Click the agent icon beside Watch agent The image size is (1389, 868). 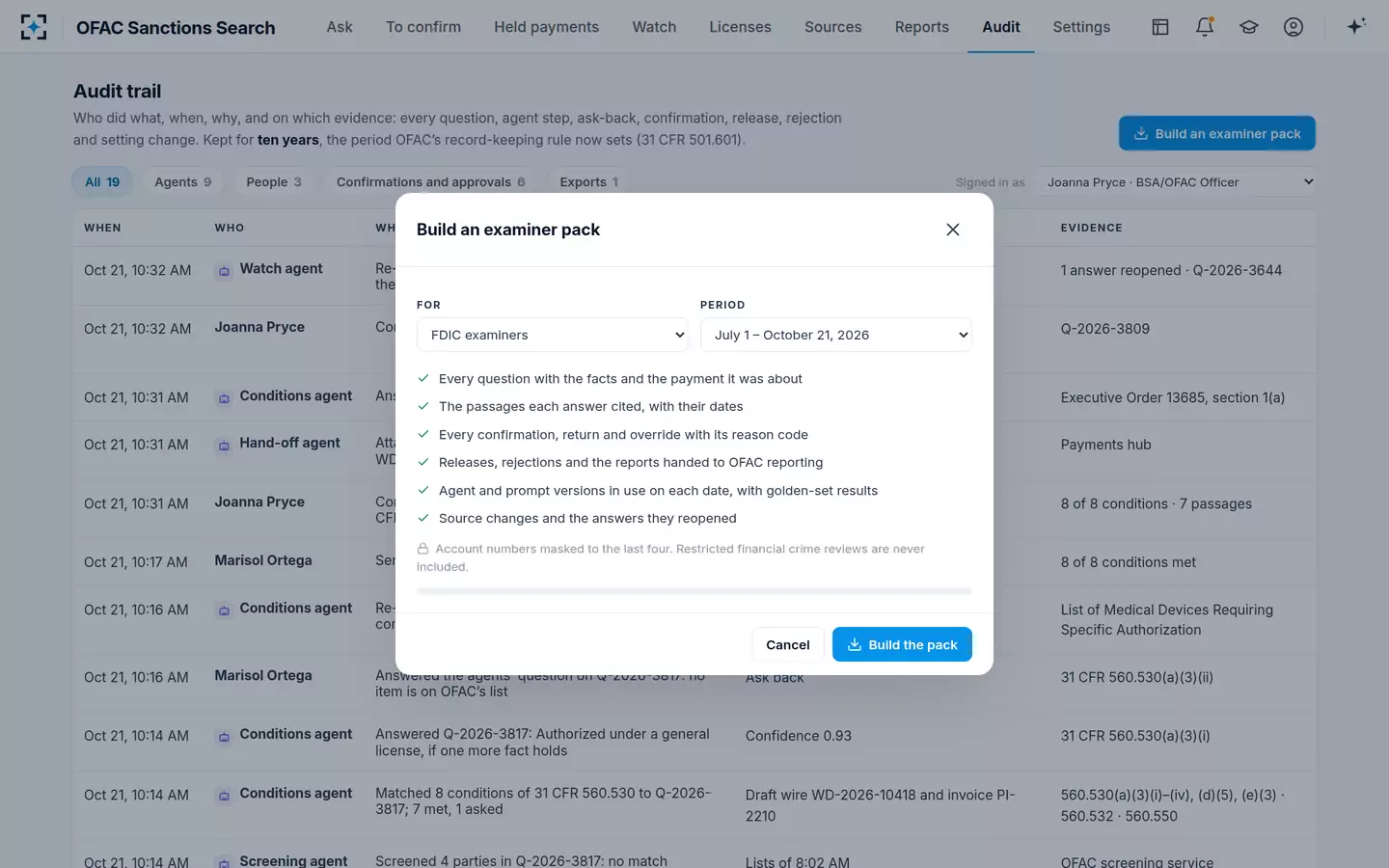coord(224,271)
